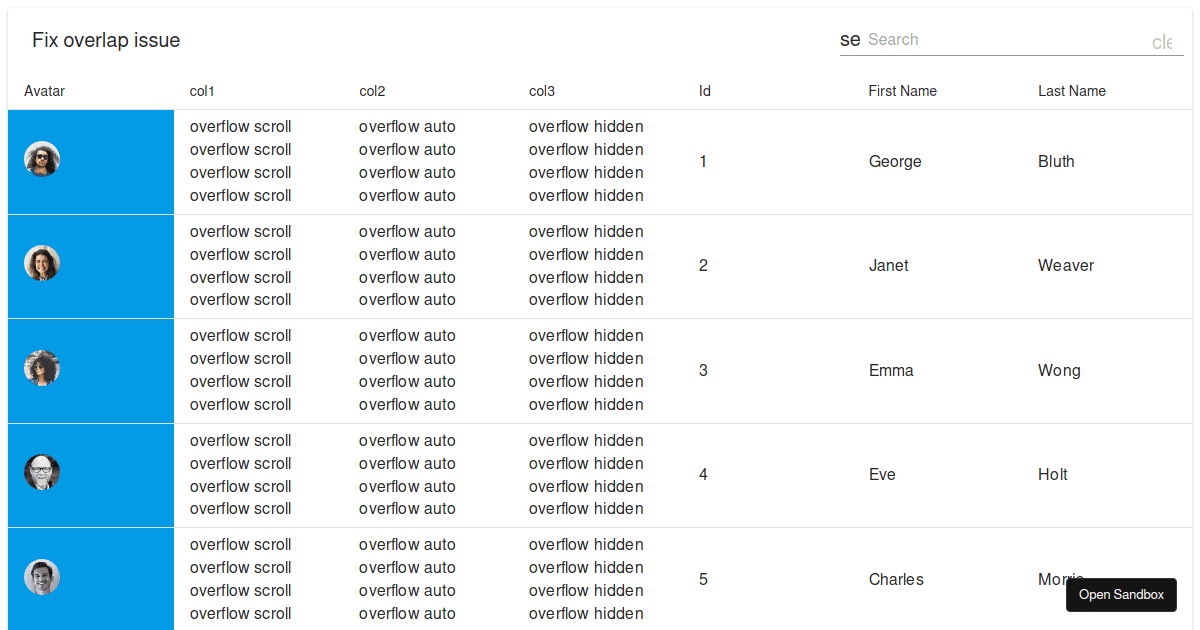Click an 'overflow auto' cell in Janet's row
The image size is (1200, 630).
[407, 265]
